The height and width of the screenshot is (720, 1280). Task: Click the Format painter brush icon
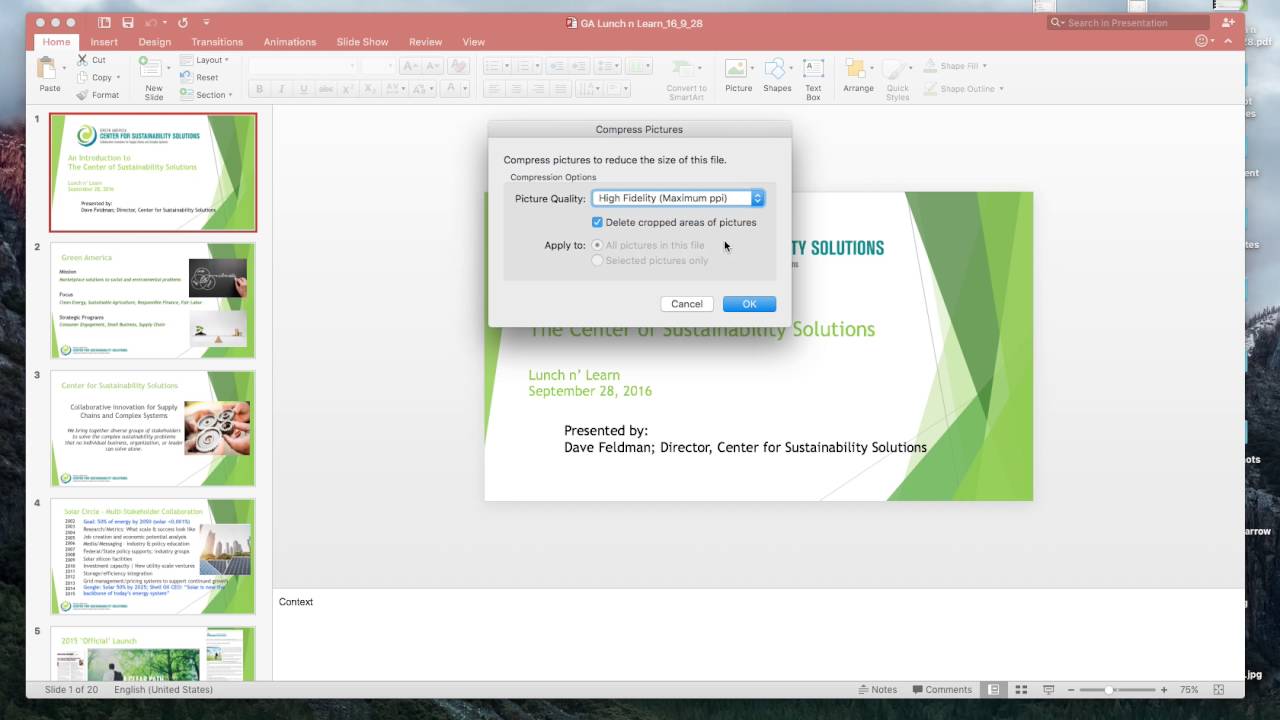click(82, 95)
